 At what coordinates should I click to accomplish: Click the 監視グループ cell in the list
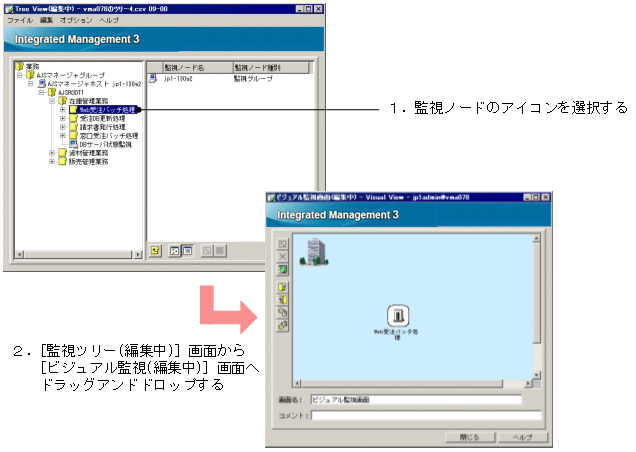(x=253, y=78)
